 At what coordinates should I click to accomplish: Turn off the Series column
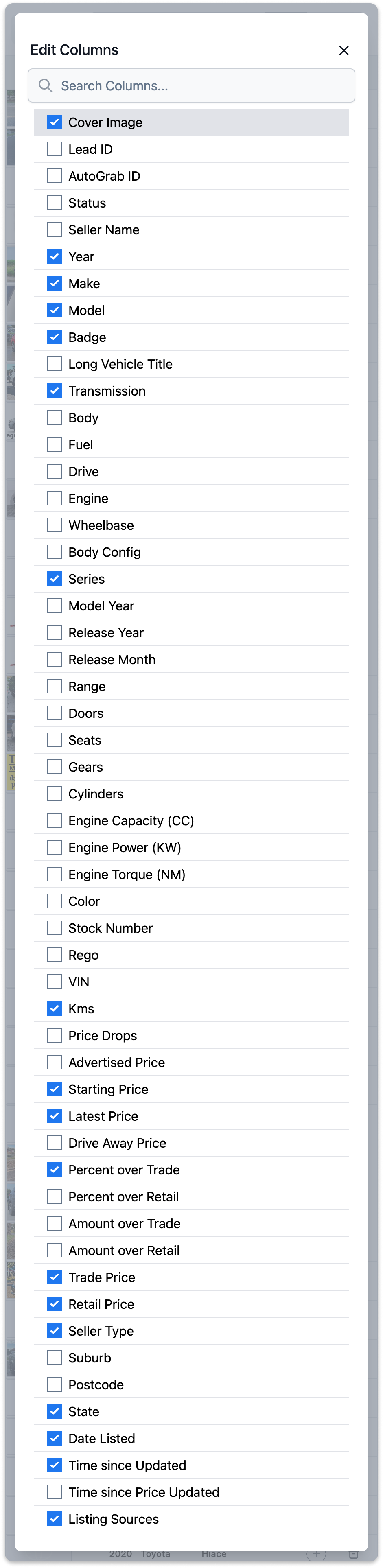pyautogui.click(x=55, y=579)
